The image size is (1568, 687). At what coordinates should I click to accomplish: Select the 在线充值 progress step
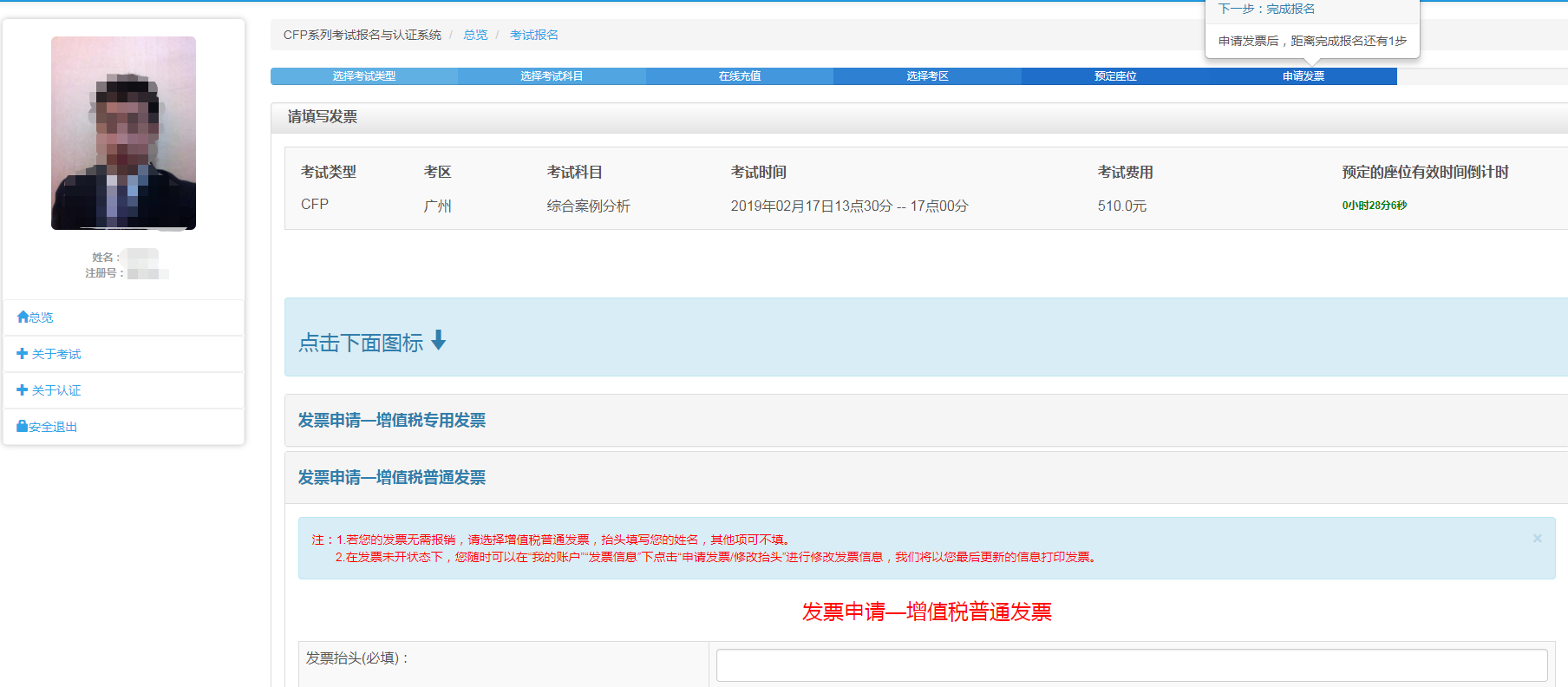740,76
